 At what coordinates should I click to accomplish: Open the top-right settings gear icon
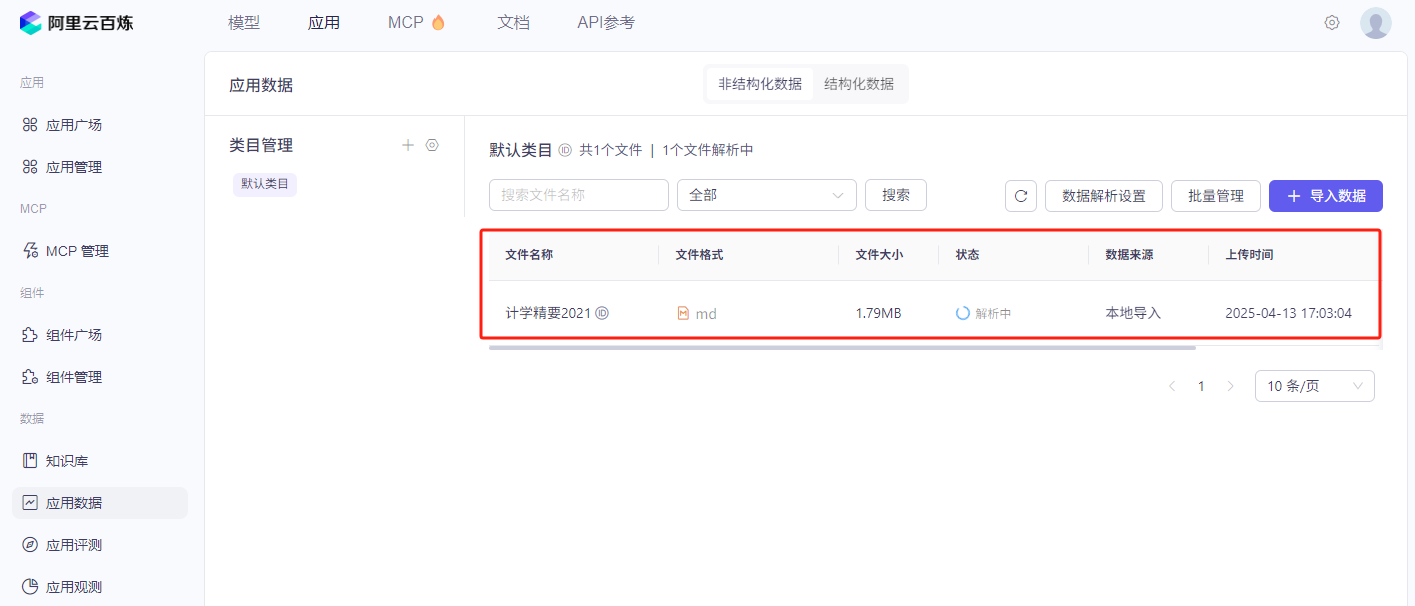pyautogui.click(x=1332, y=23)
